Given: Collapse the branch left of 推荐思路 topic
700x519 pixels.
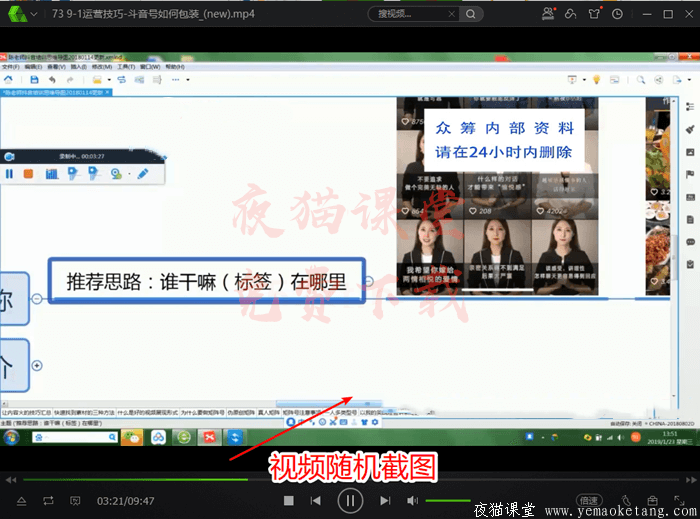Looking at the screenshot, I should tap(37, 298).
